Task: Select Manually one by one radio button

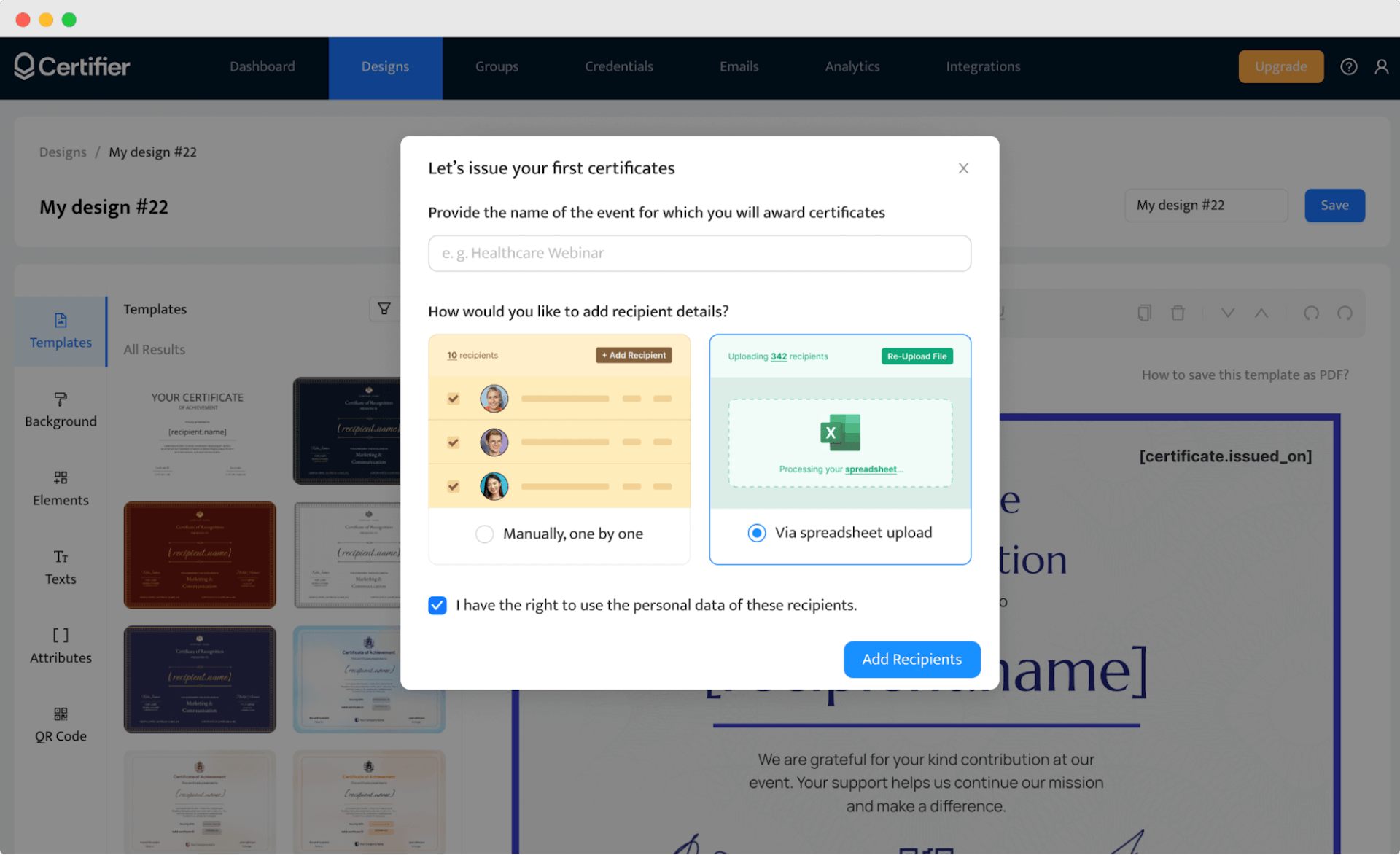Action: (485, 533)
